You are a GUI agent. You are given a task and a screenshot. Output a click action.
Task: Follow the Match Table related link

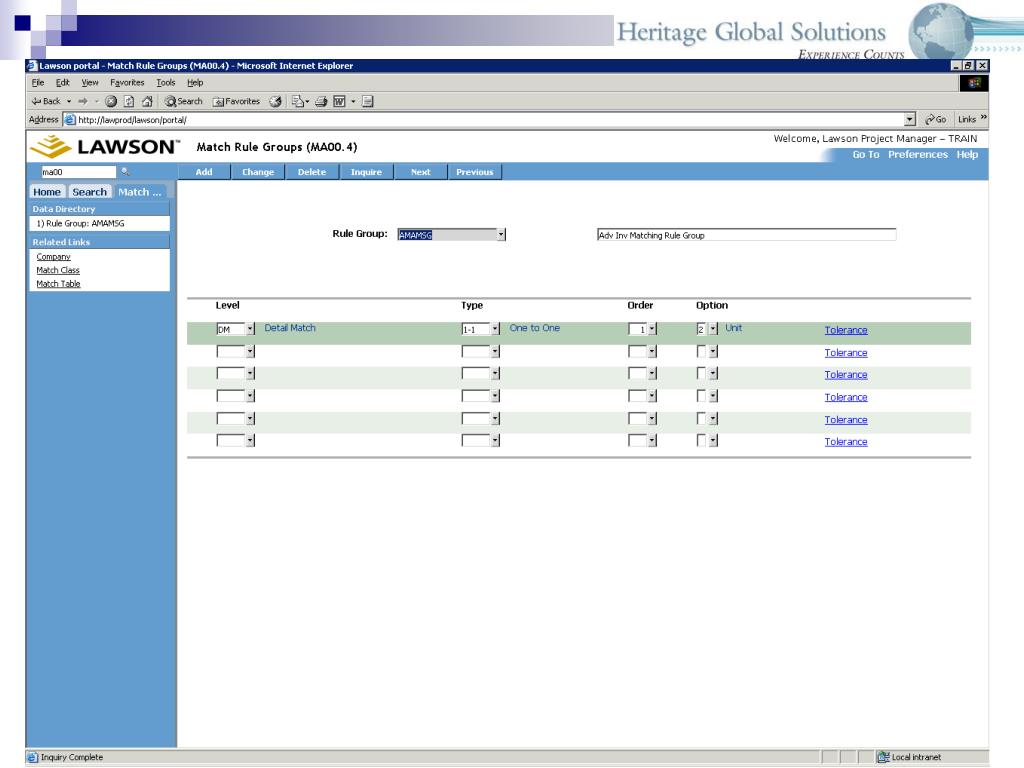click(58, 284)
